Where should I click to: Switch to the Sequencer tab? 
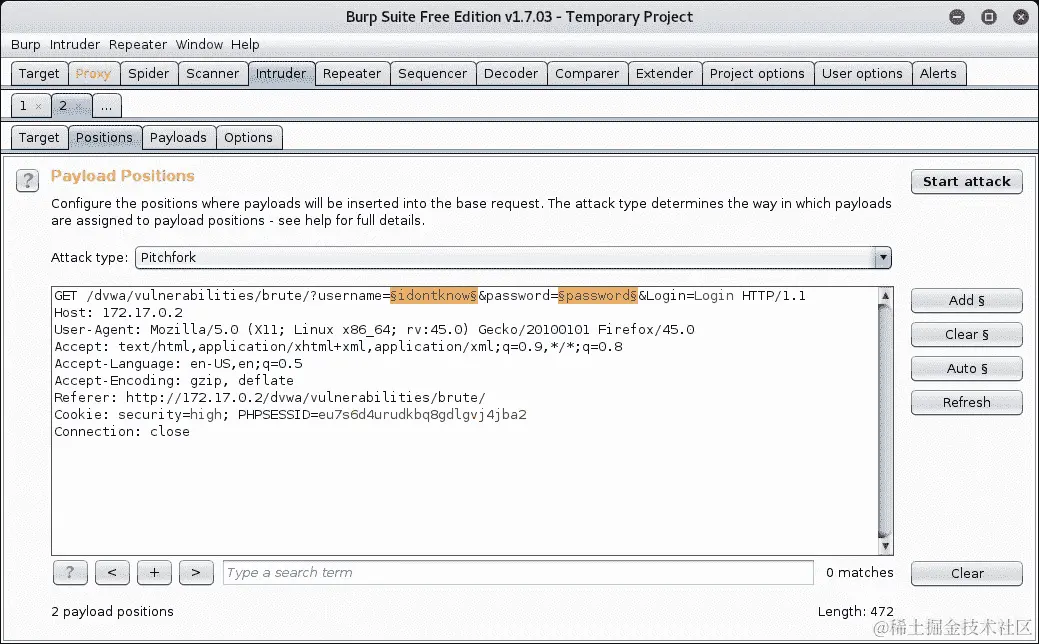click(433, 74)
